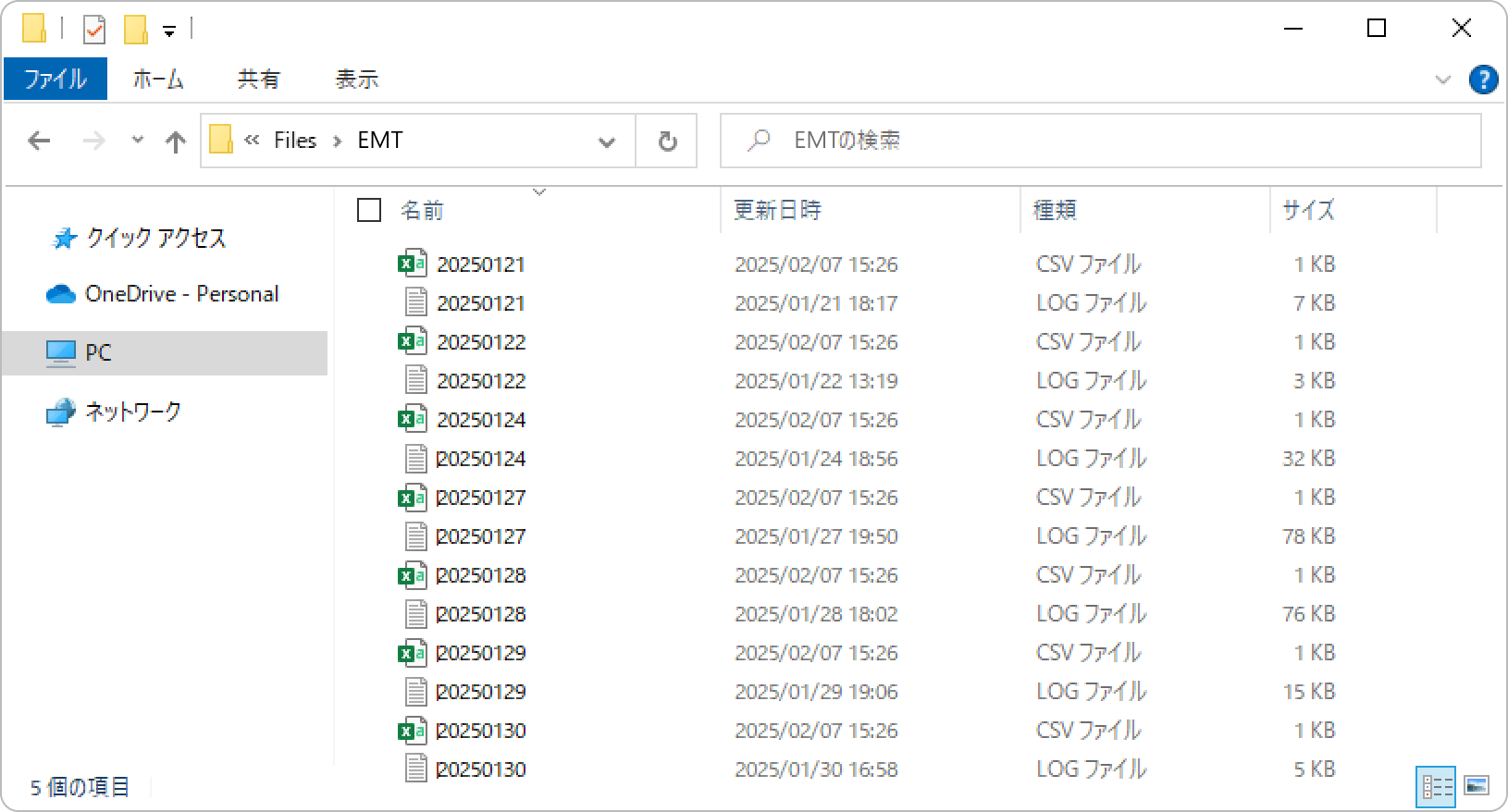Click the 20250127 LOG file document icon
This screenshot has height=812, width=1508.
(416, 535)
